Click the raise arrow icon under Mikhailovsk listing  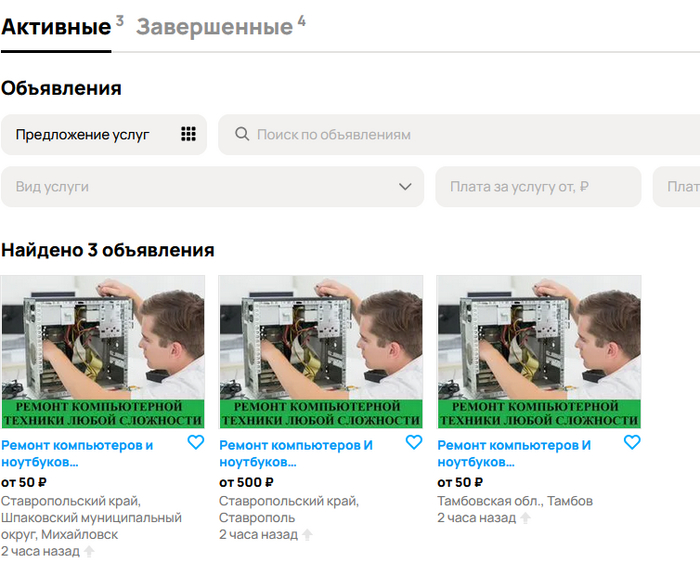(x=89, y=552)
